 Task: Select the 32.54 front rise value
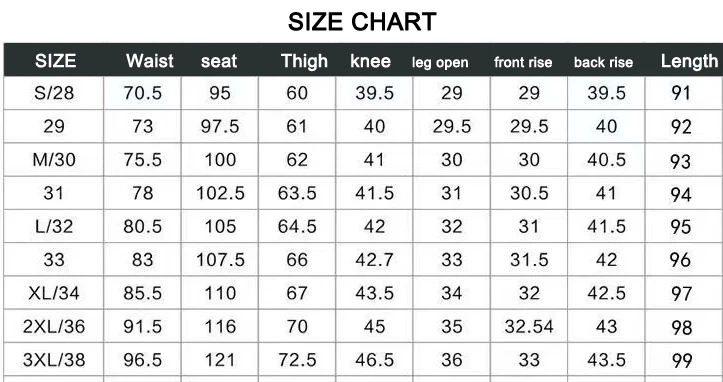pyautogui.click(x=529, y=327)
